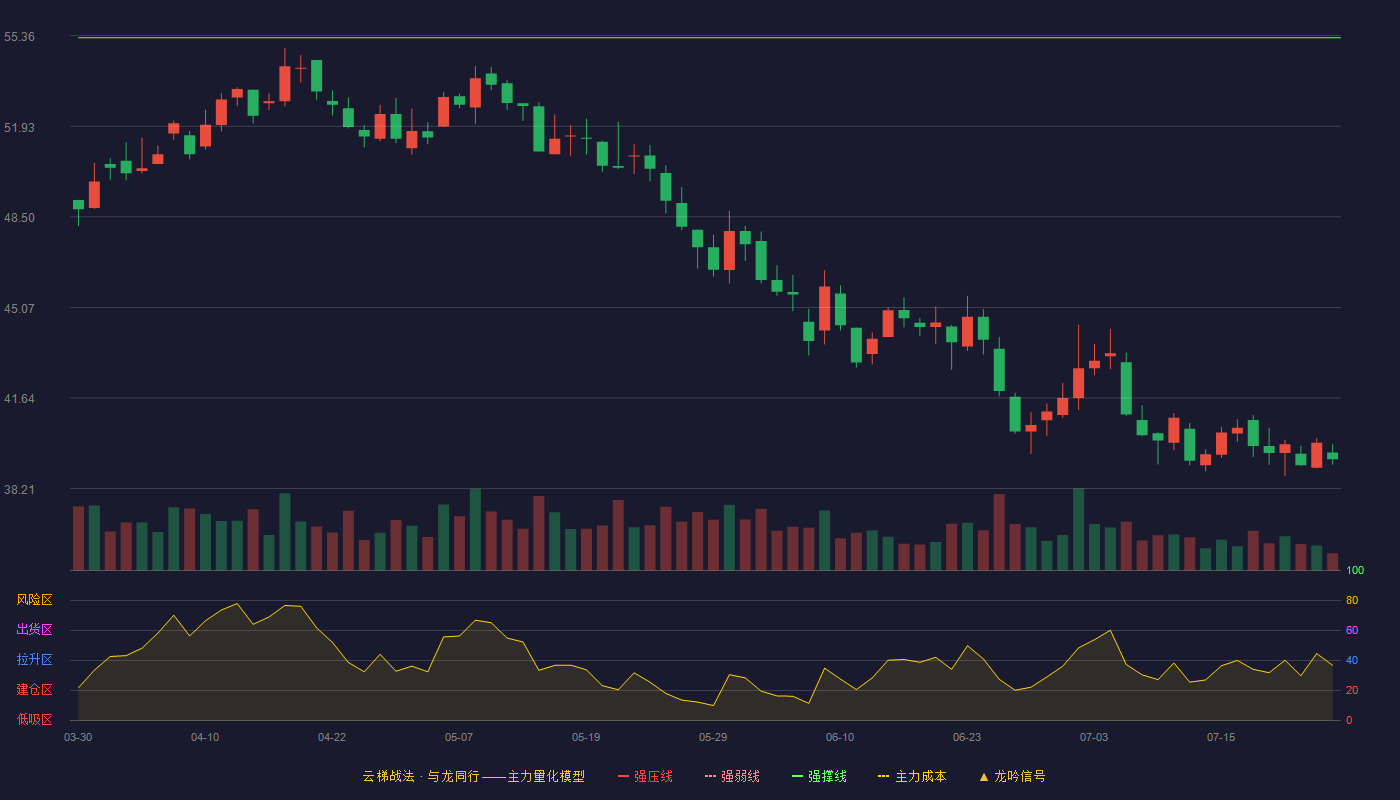Click the 07-03 date label
Image resolution: width=1400 pixels, height=800 pixels.
(x=1094, y=737)
